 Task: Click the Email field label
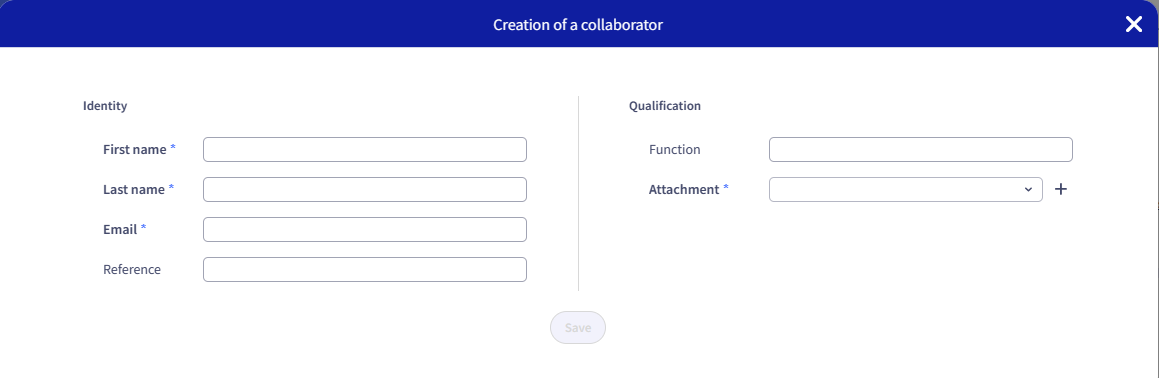point(120,229)
